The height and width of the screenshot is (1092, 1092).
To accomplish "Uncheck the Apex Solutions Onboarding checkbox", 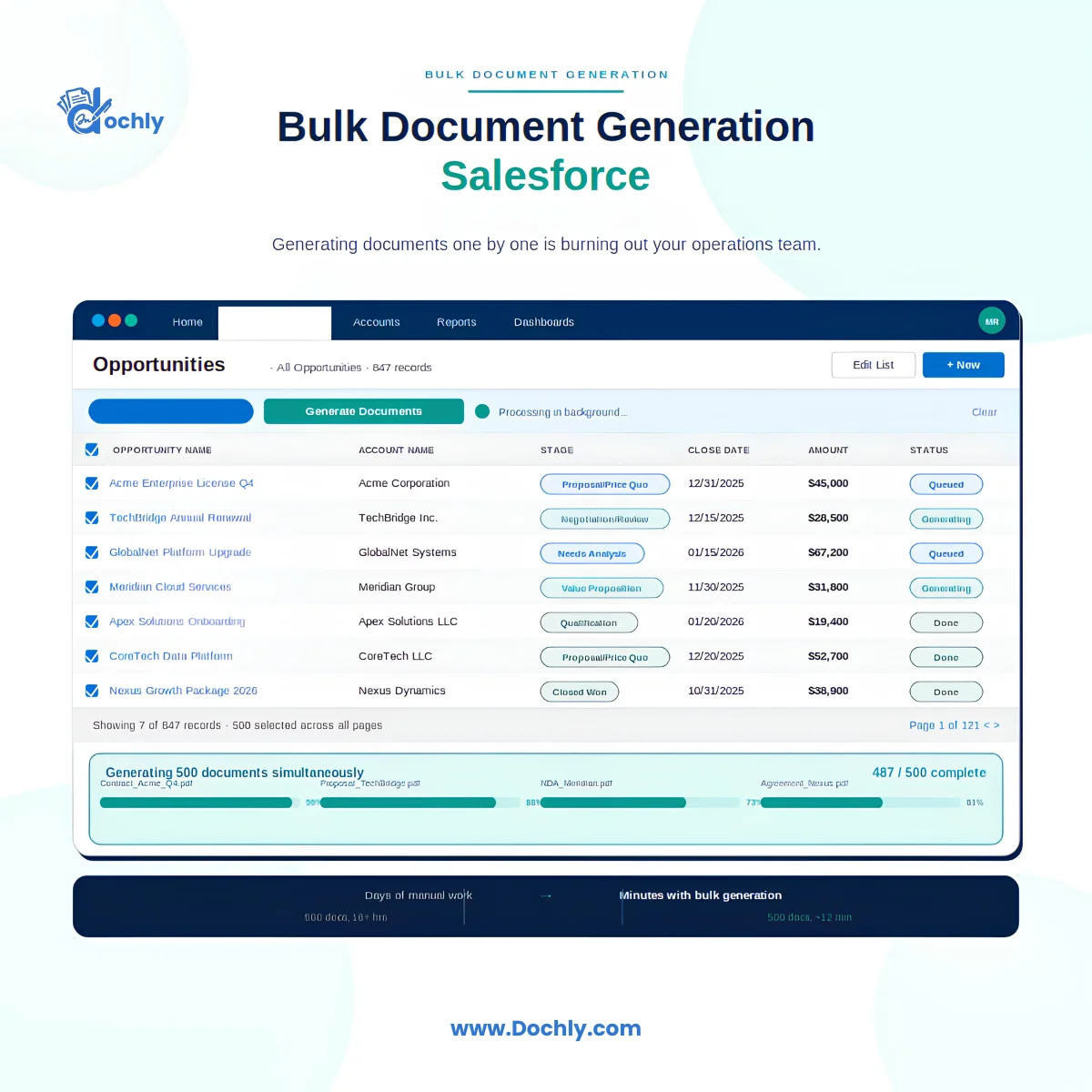I will point(92,622).
